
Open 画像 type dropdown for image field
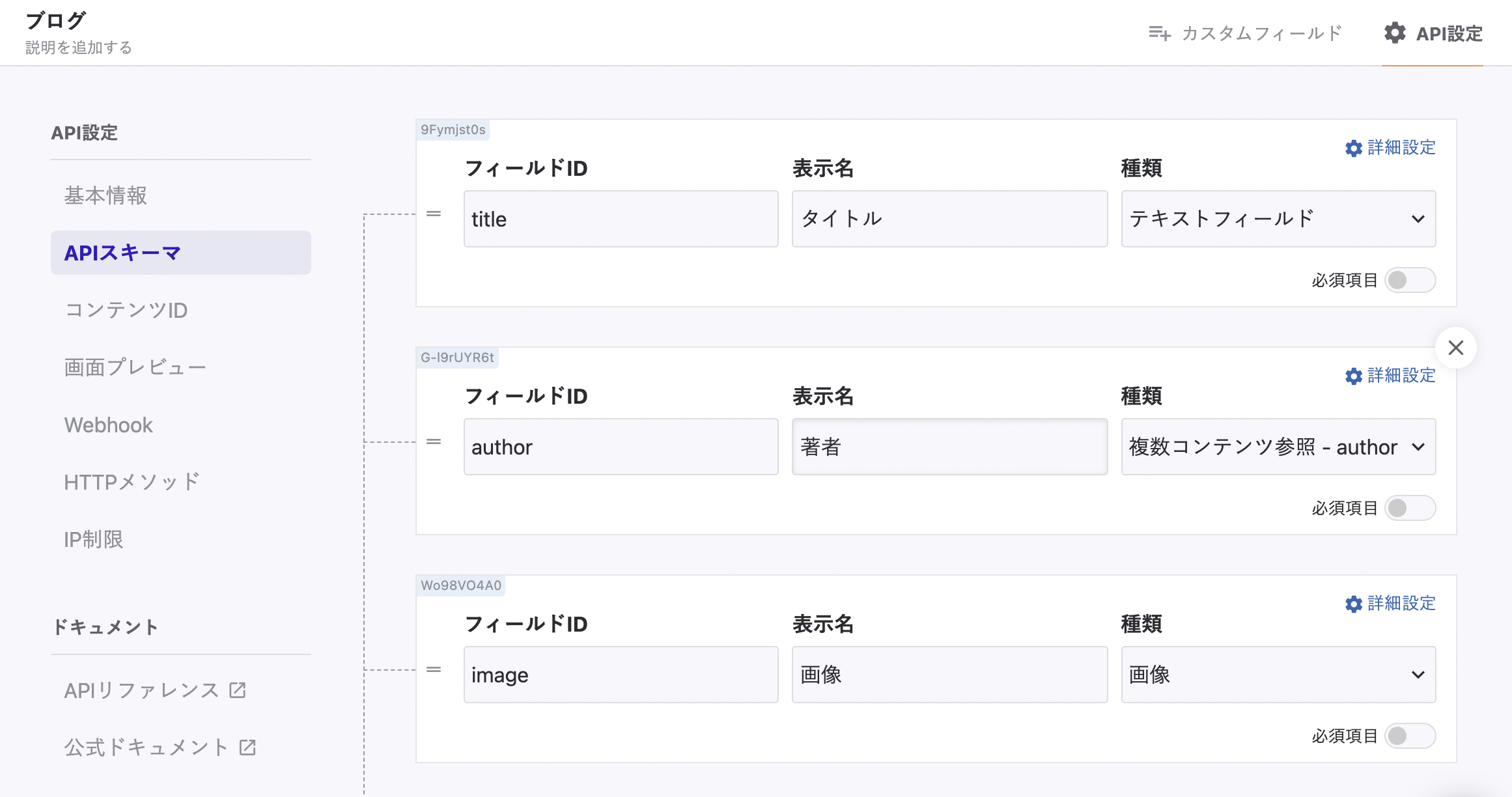[x=1278, y=675]
